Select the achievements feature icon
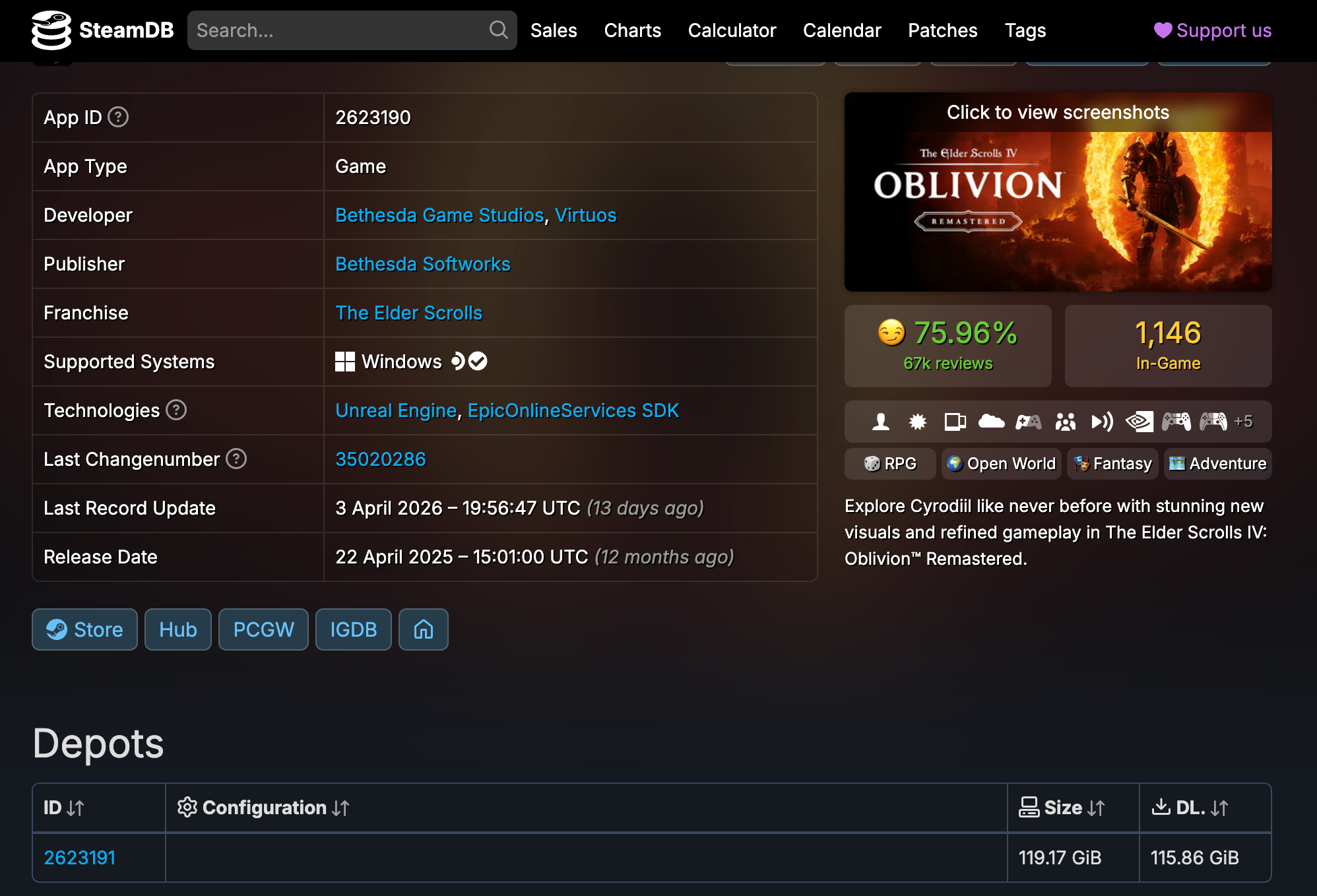The height and width of the screenshot is (896, 1317). (918, 422)
